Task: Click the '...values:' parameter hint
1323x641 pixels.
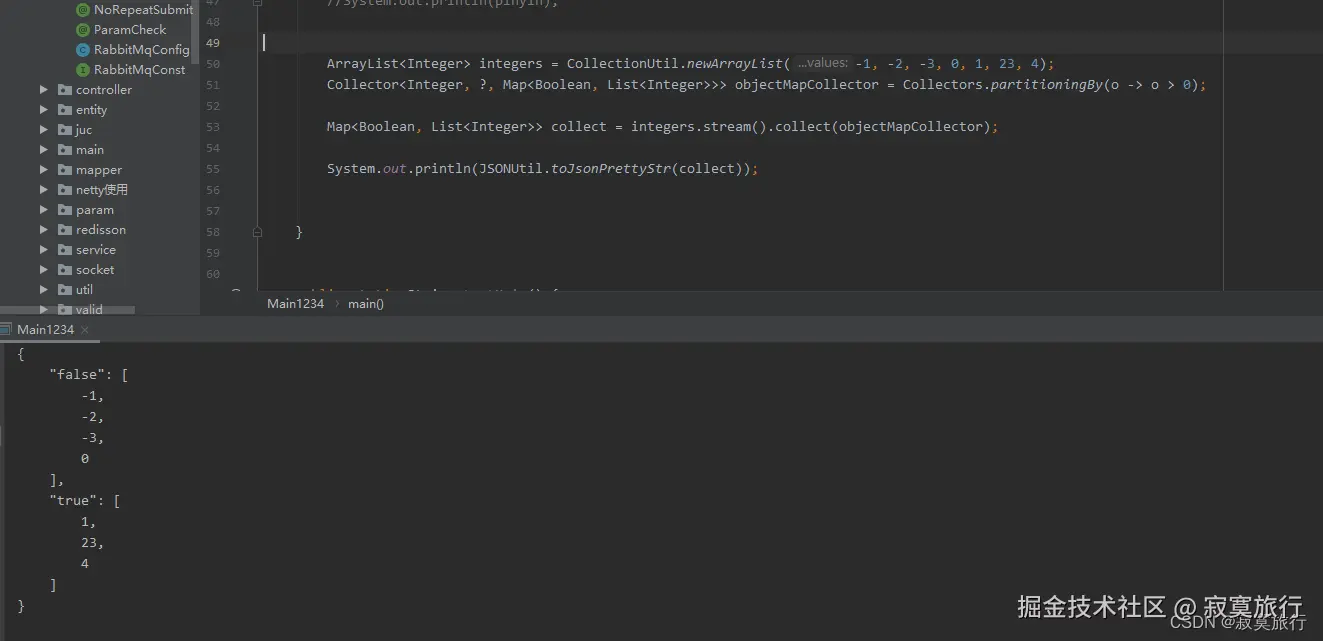Action: coord(822,63)
